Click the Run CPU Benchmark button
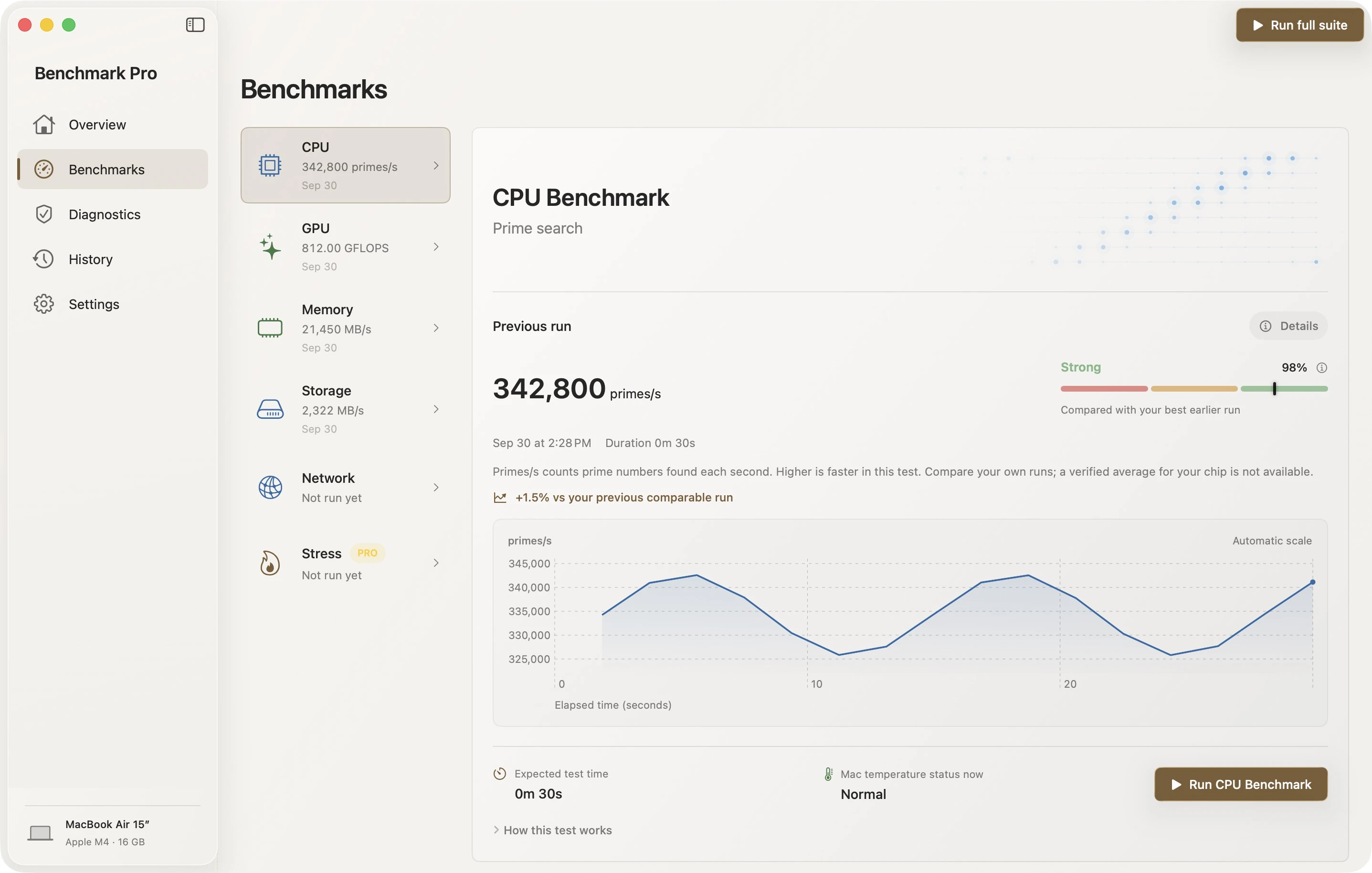Image resolution: width=1372 pixels, height=873 pixels. pos(1241,785)
